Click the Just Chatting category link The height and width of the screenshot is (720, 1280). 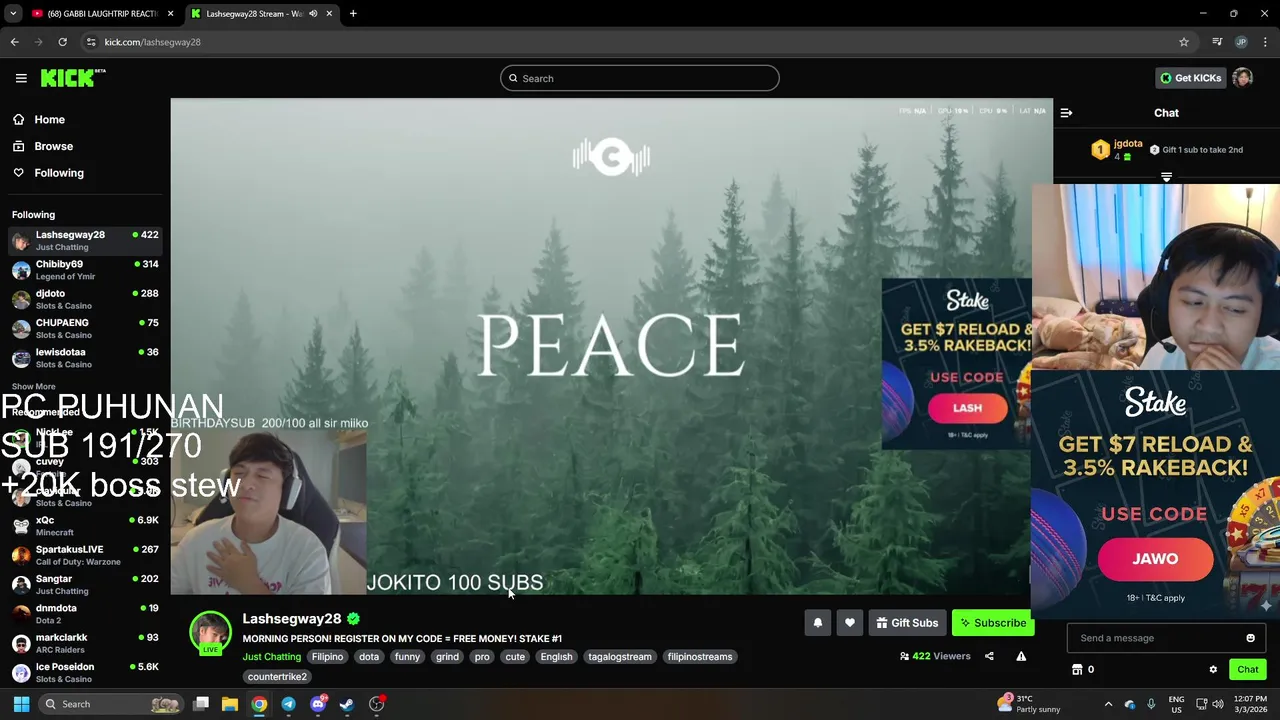point(271,657)
